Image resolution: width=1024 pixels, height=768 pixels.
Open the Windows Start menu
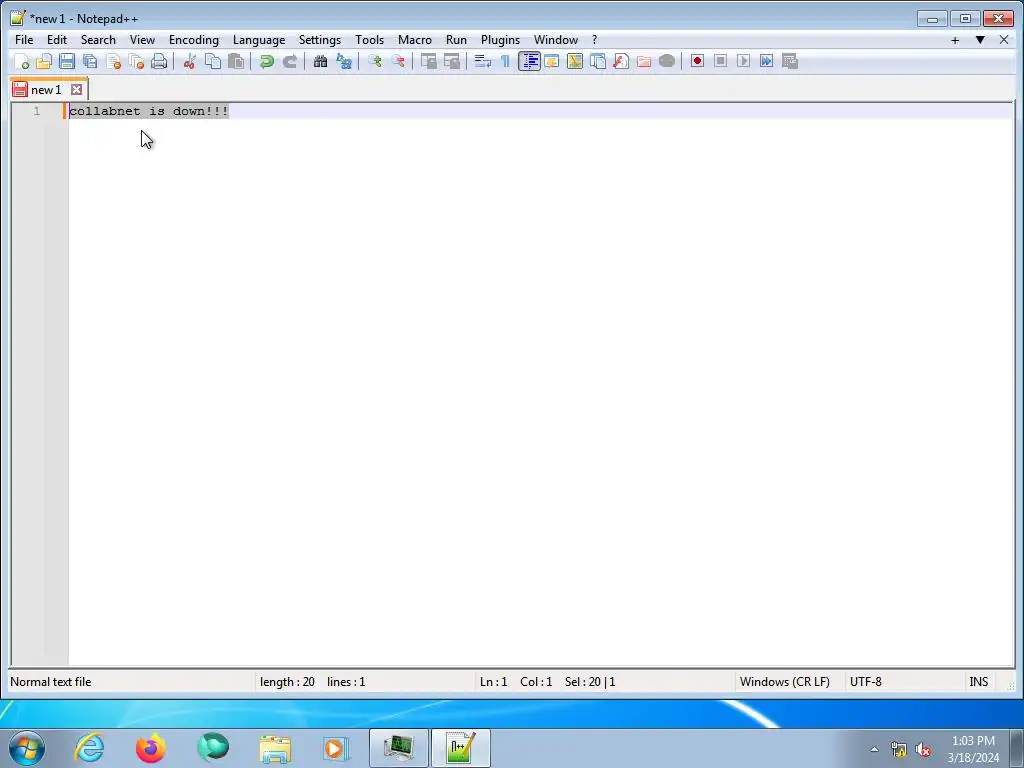tap(27, 748)
